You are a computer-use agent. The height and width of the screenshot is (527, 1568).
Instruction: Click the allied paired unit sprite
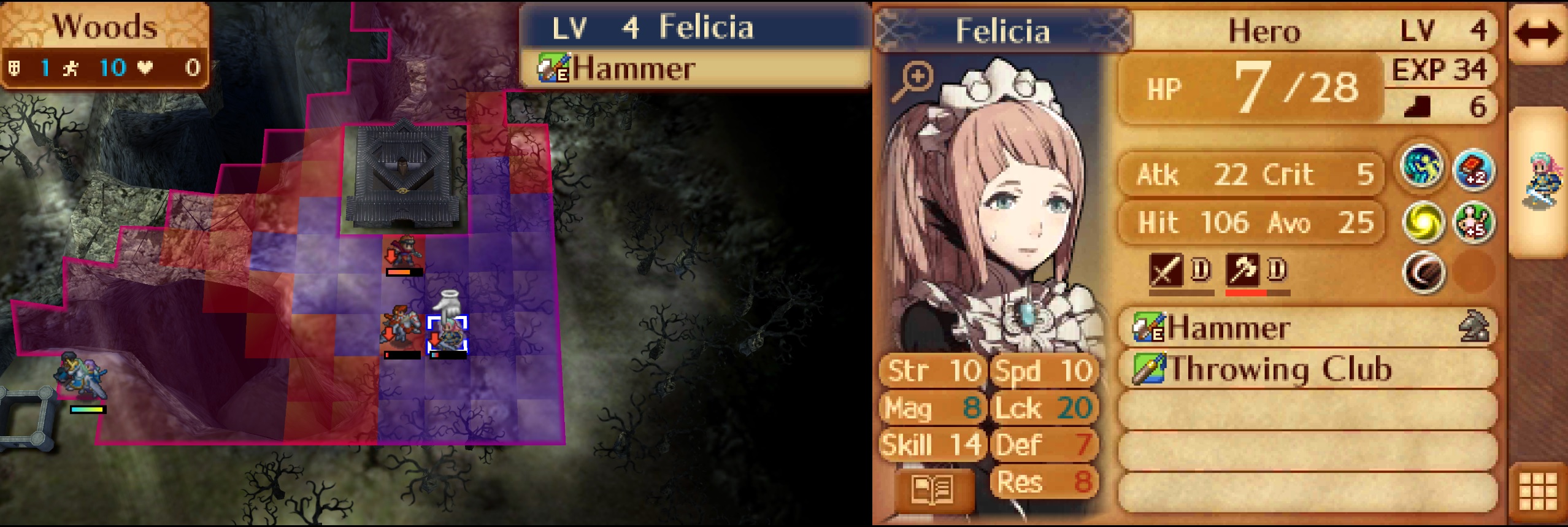click(82, 375)
